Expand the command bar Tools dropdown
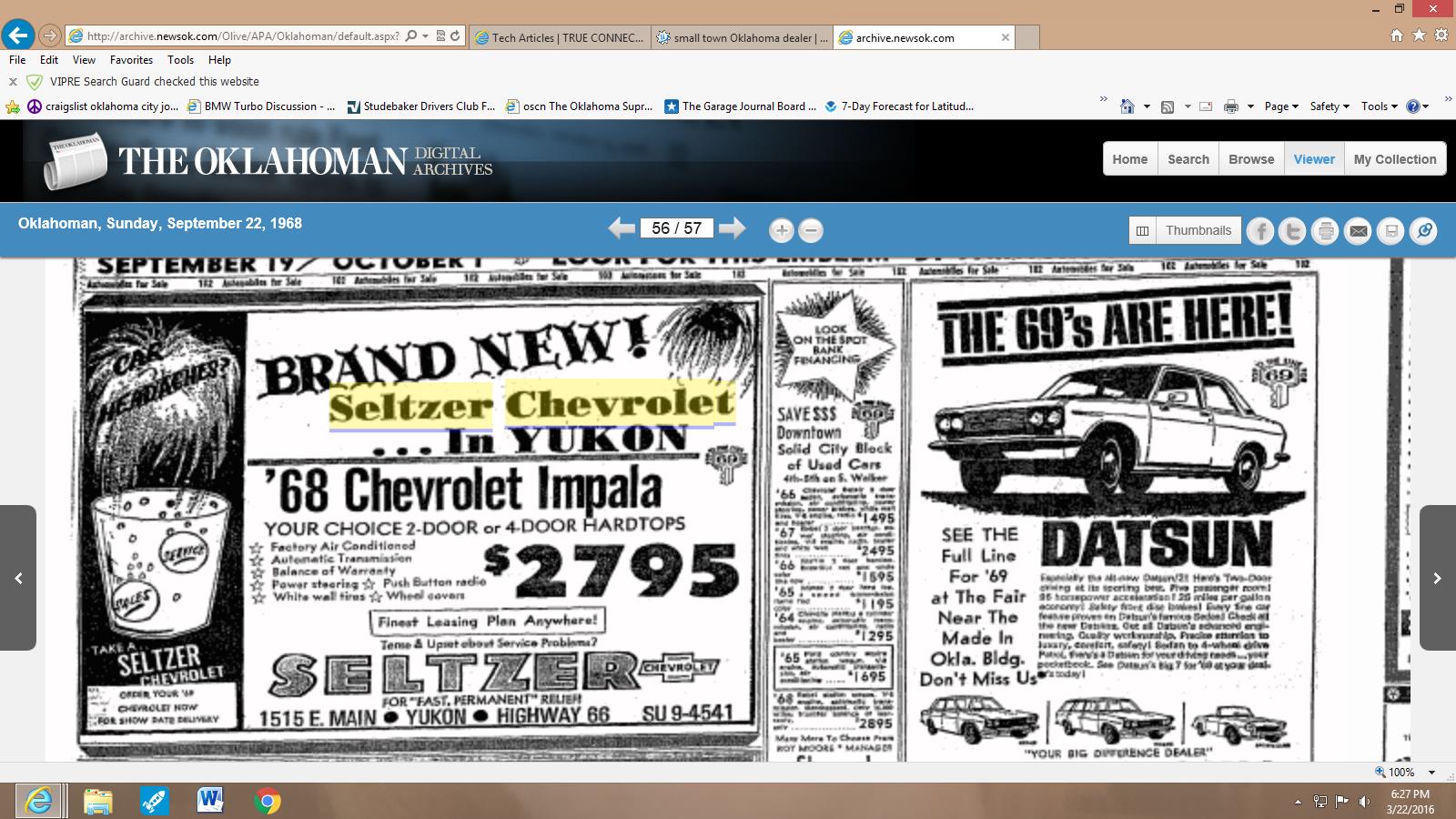 point(1380,106)
